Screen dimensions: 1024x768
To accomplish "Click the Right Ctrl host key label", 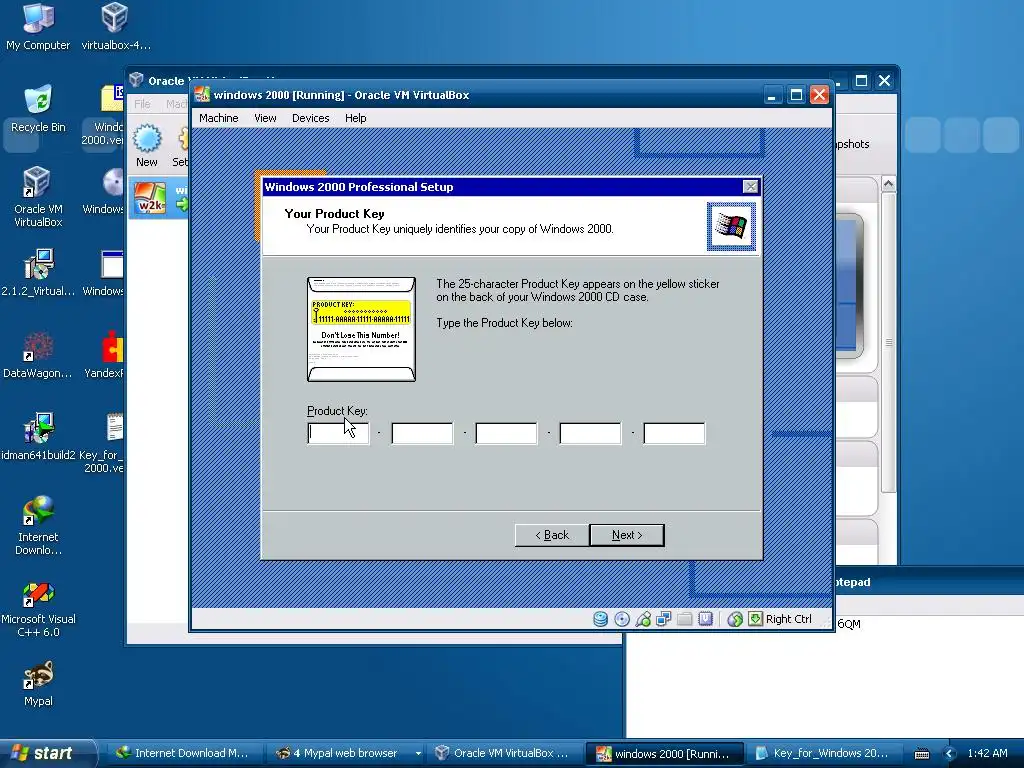I will (x=788, y=619).
